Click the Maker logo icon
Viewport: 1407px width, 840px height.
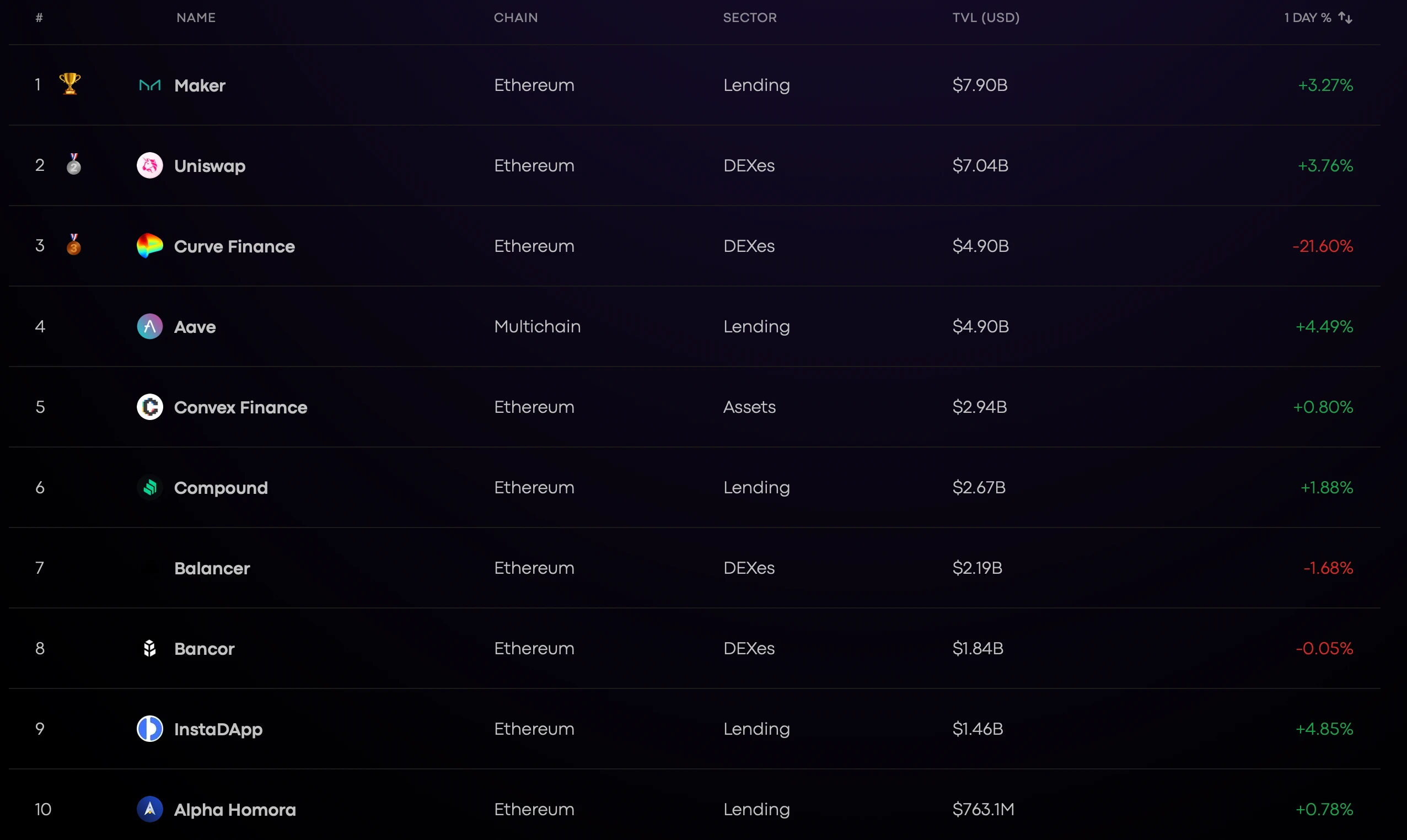(x=150, y=85)
